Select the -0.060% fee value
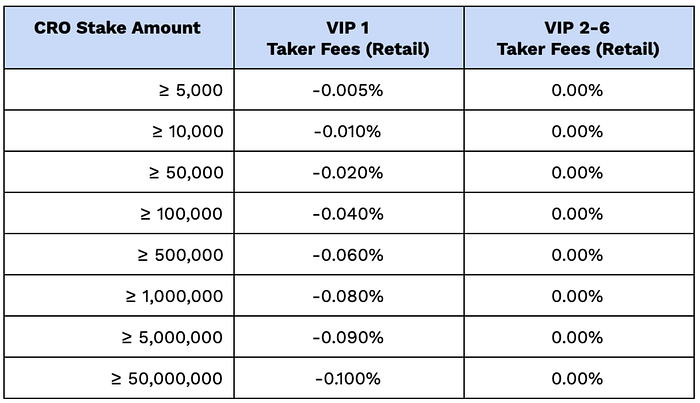The image size is (700, 403). pos(348,255)
